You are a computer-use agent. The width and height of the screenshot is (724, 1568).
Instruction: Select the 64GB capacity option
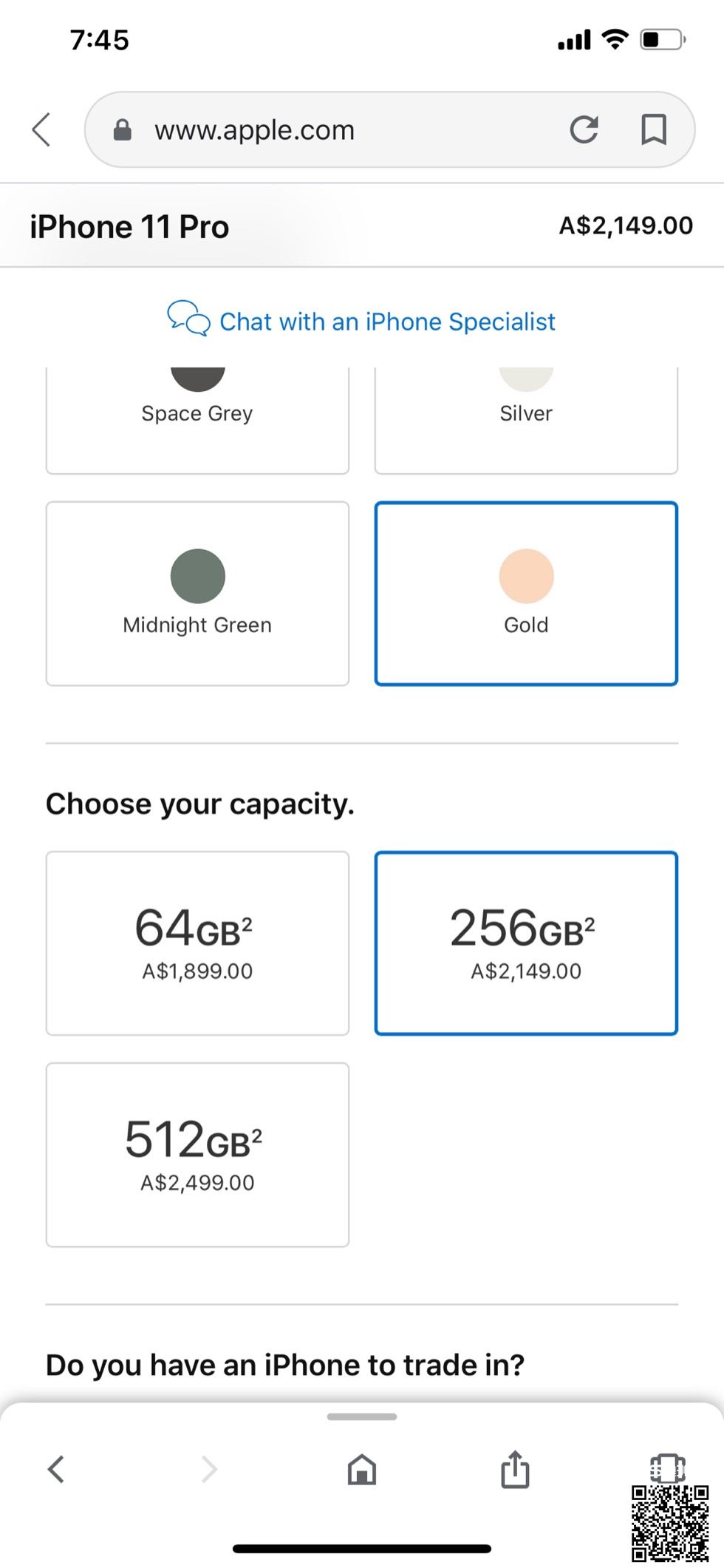[197, 943]
